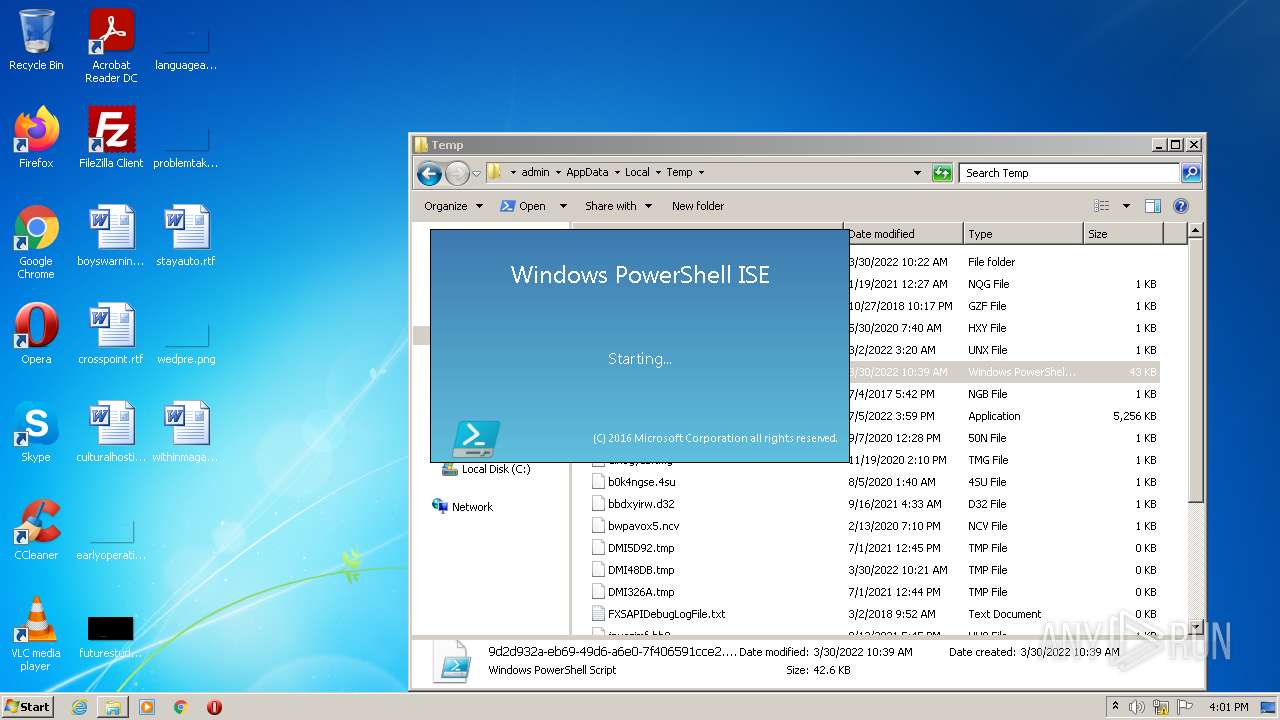Open Explorer help question-mark icon
The width and height of the screenshot is (1280, 720).
[1180, 206]
